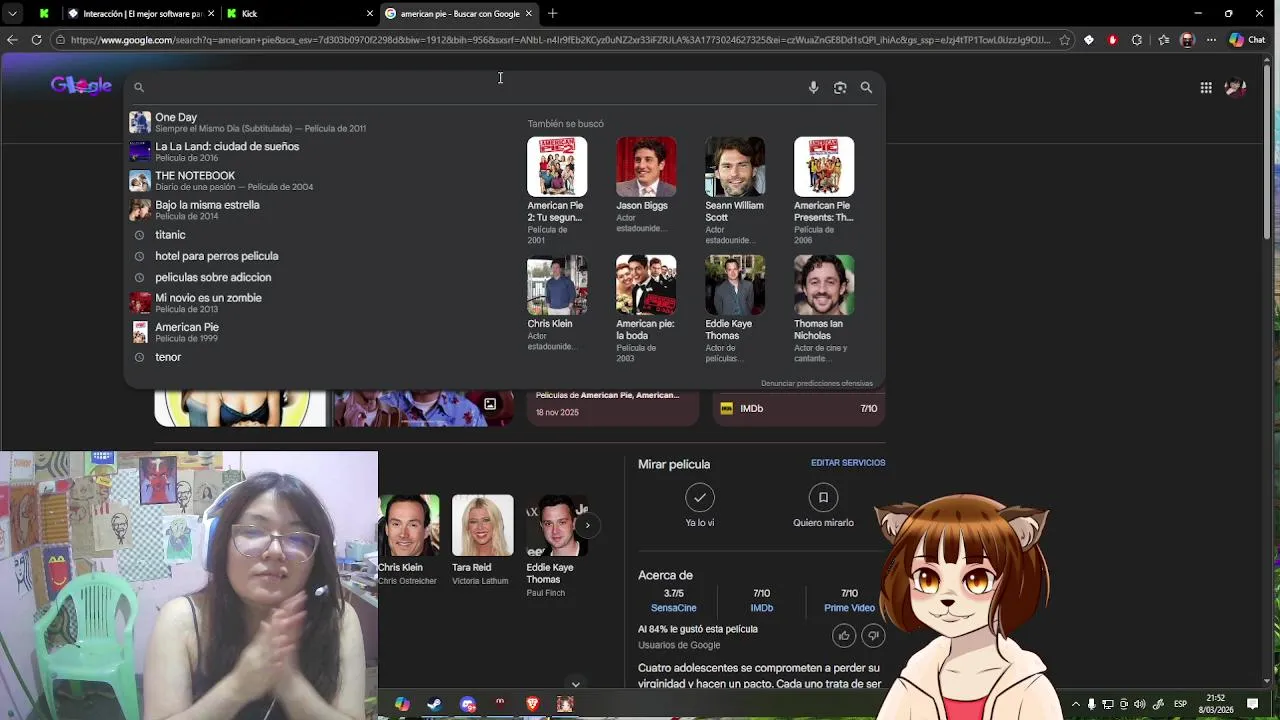Image resolution: width=1280 pixels, height=720 pixels.
Task: Click the thumbs down dislike button
Action: click(x=873, y=635)
